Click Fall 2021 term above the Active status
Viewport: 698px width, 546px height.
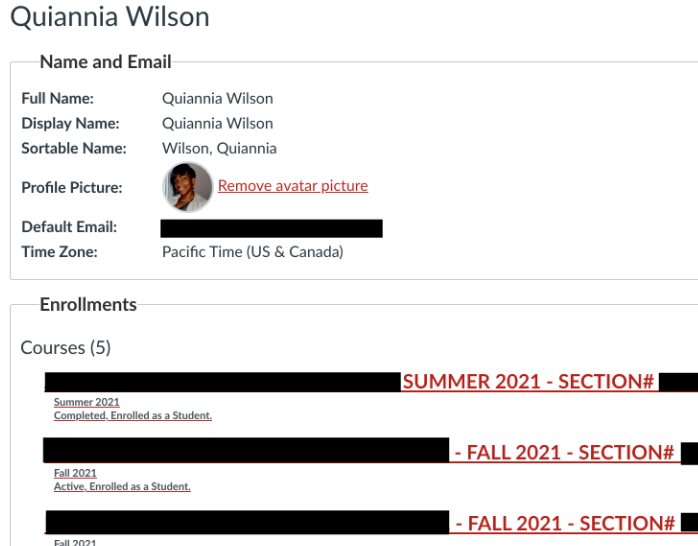75,473
